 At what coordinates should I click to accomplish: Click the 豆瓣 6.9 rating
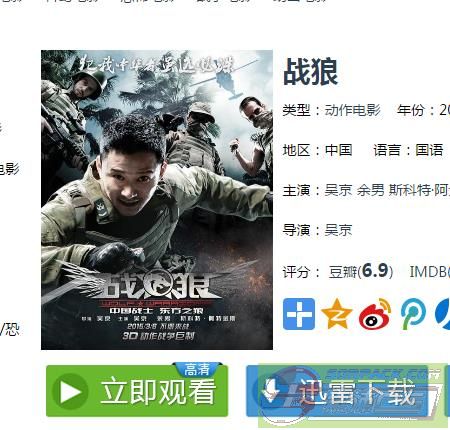[361, 271]
